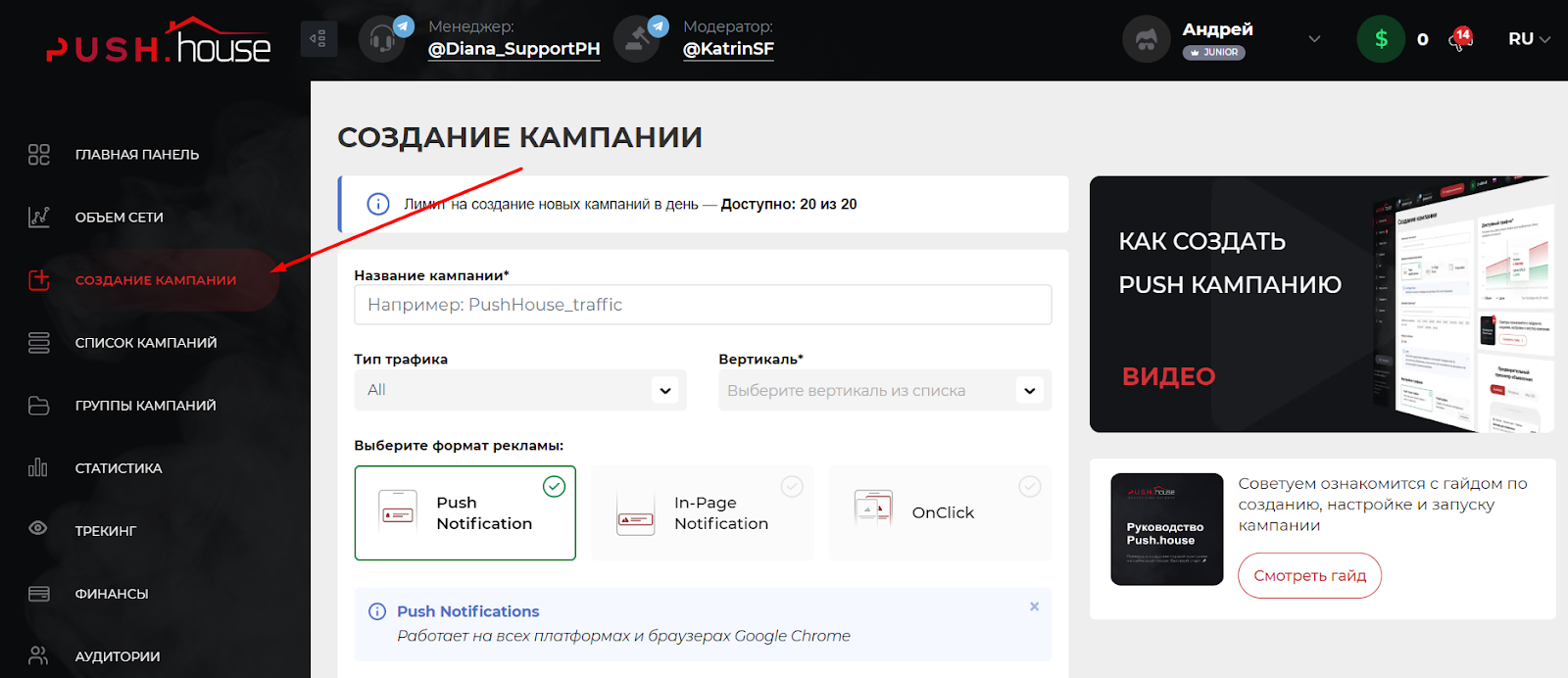Open the Как создать push кампанию banner

[1322, 304]
